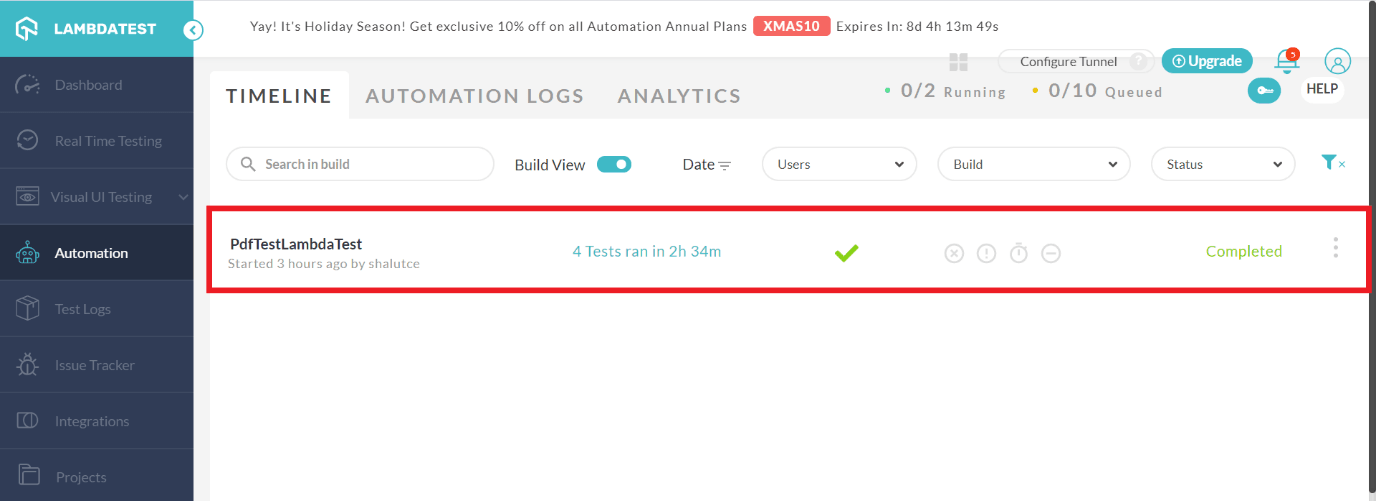
Task: Click the '4 Tests ran in 2h 34m' link
Action: pyautogui.click(x=647, y=251)
